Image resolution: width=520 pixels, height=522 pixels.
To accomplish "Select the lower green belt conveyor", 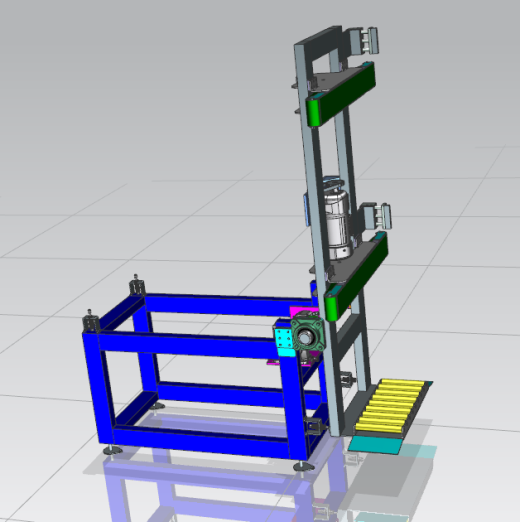I will point(356,276).
